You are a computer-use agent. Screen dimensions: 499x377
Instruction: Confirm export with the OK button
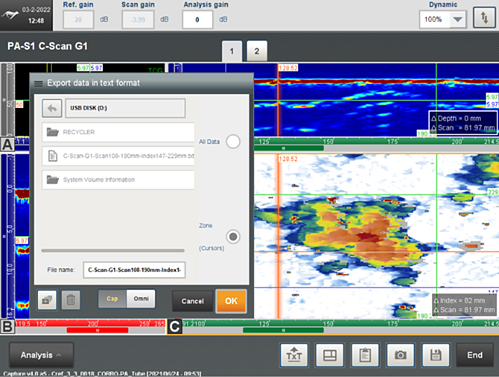(x=231, y=301)
